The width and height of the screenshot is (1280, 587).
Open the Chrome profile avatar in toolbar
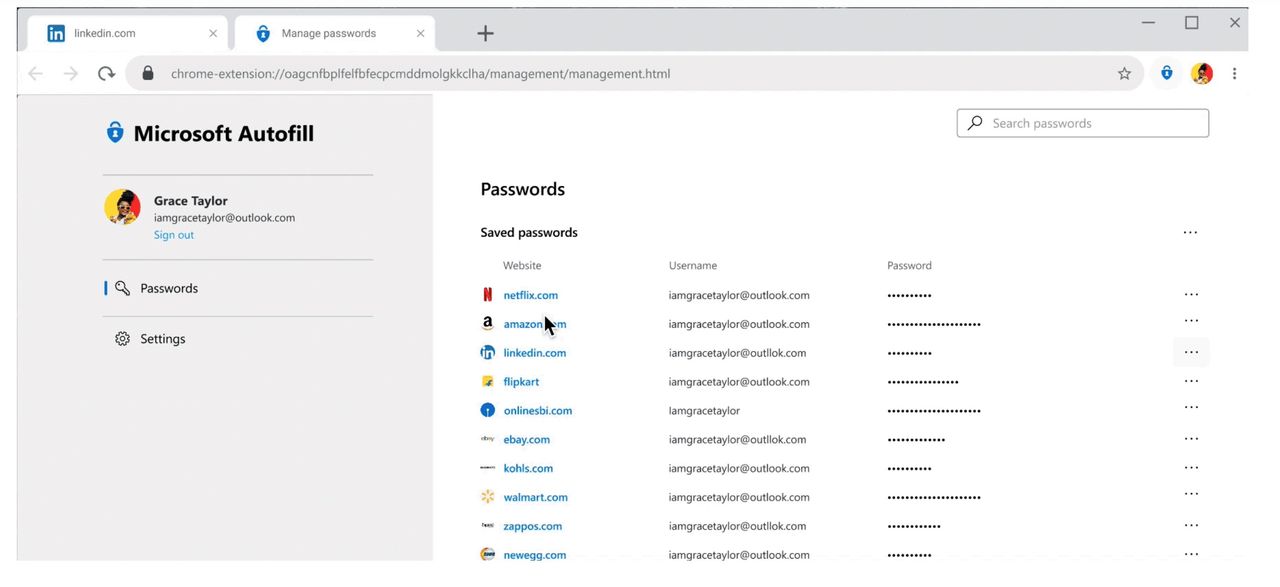click(1202, 73)
